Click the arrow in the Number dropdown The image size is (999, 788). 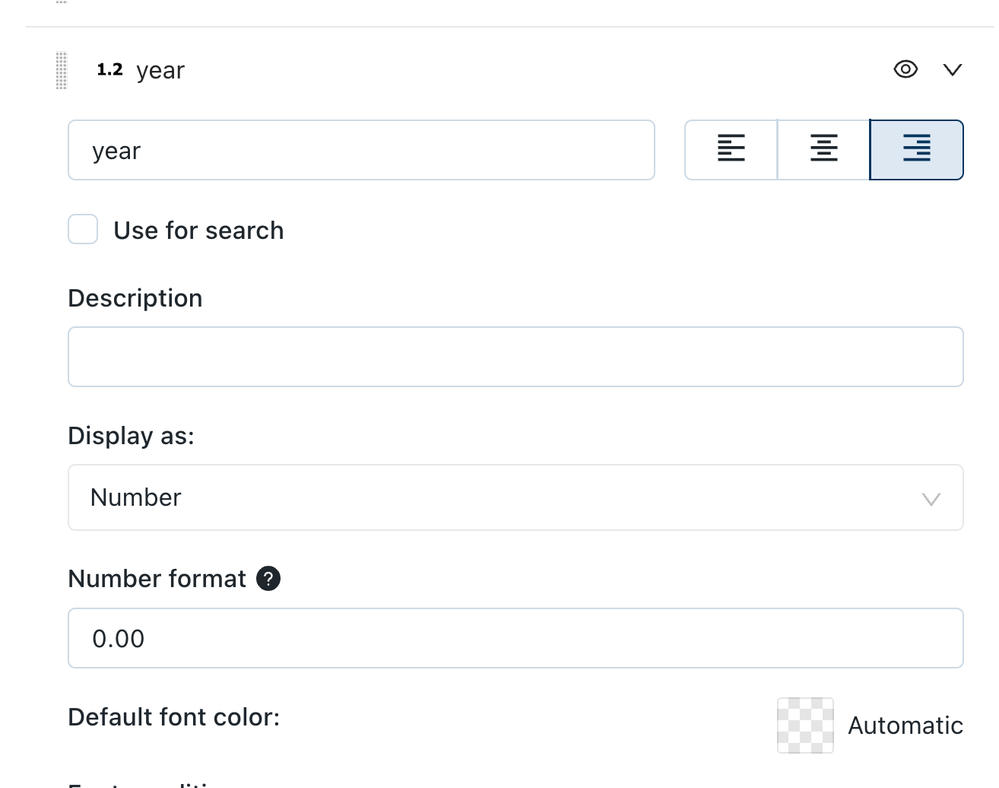931,498
